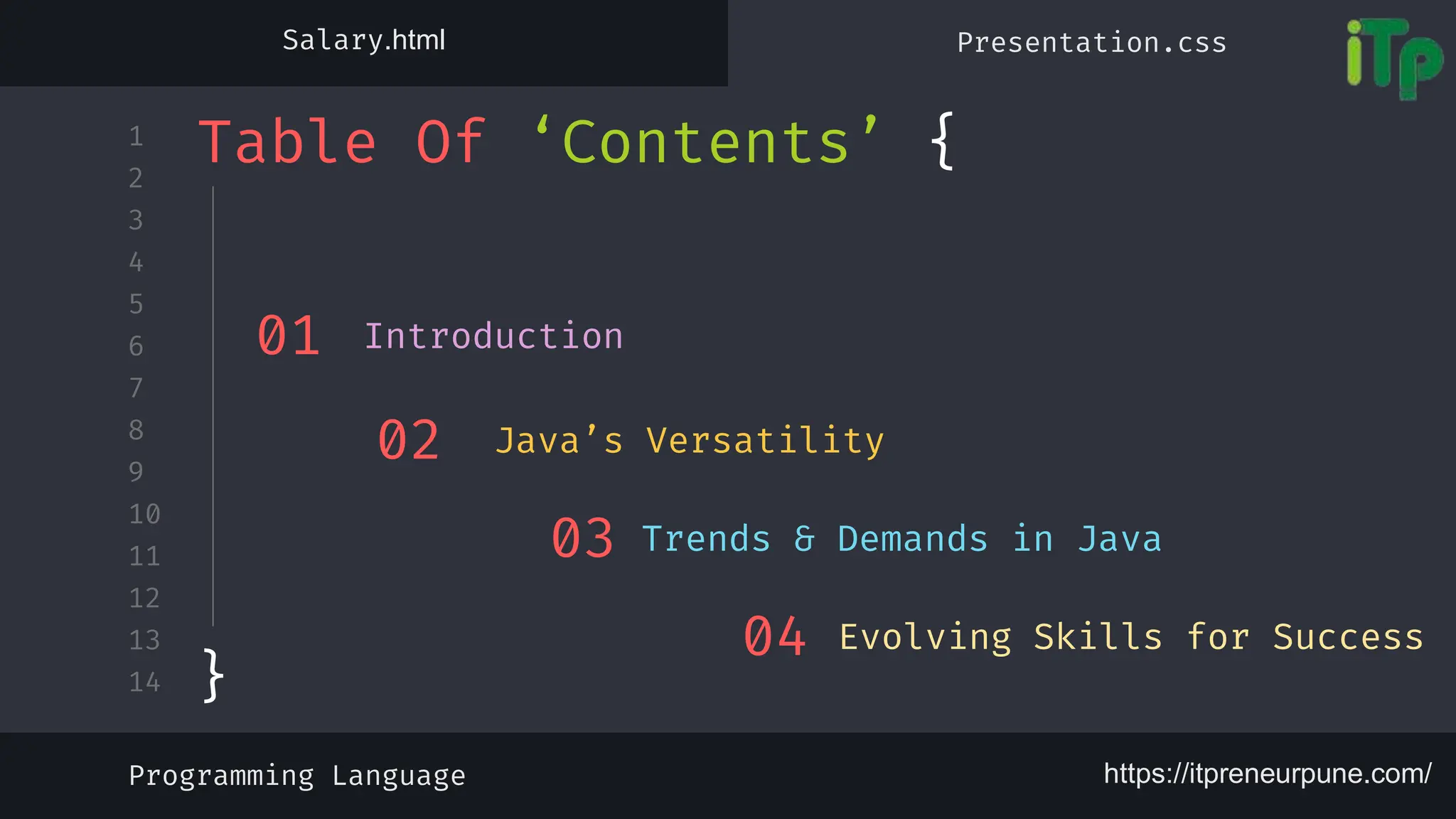
Task: Click the green 'Contents' title word
Action: click(707, 142)
